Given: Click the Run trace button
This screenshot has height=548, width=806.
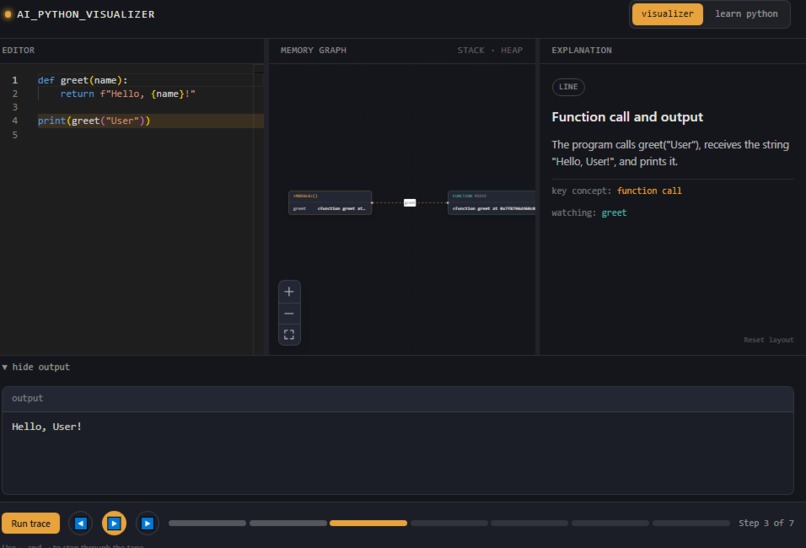Looking at the screenshot, I should pyautogui.click(x=31, y=523).
